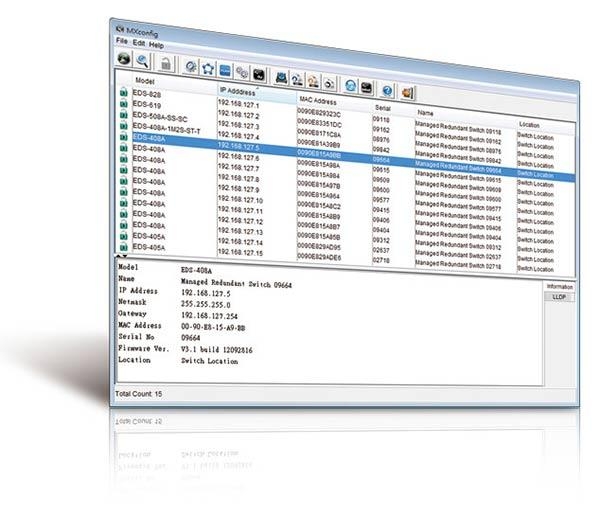Click IP address 192.168.127.10

tap(240, 199)
